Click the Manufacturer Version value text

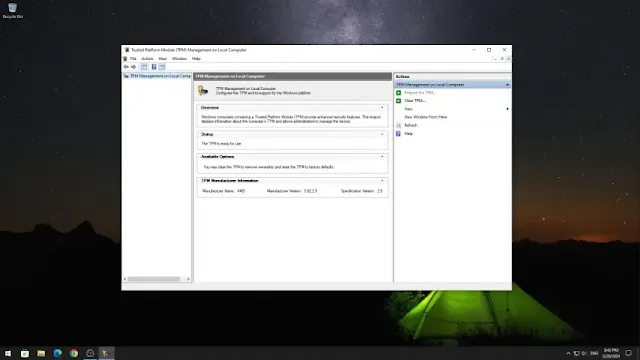click(310, 191)
